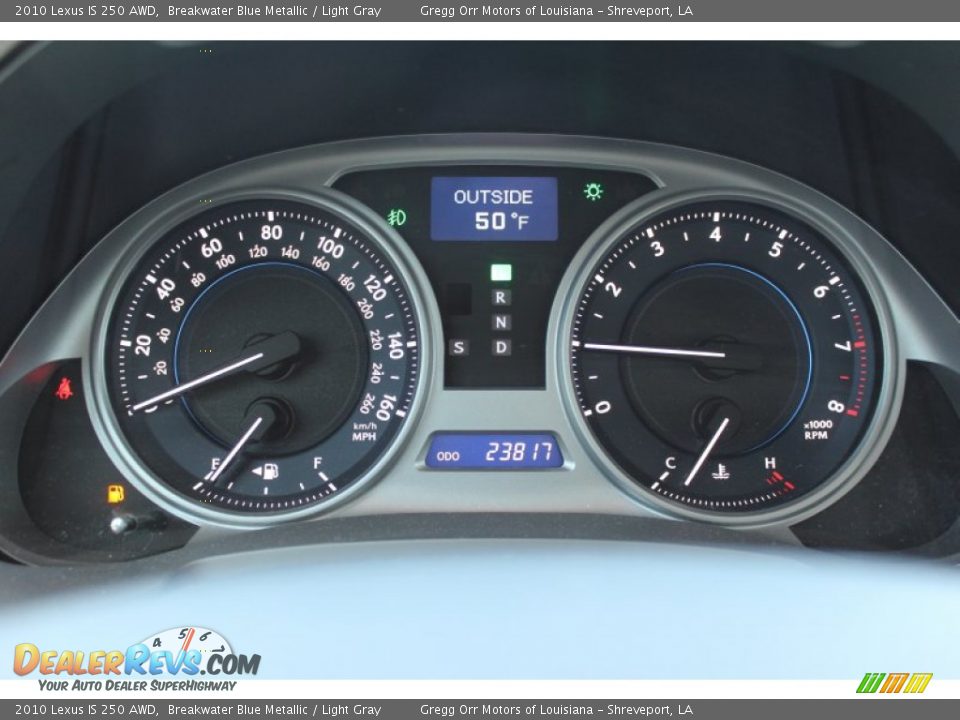960x720 pixels.
Task: Click the OUTSIDE 50°F temperature display
Action: click(x=494, y=209)
